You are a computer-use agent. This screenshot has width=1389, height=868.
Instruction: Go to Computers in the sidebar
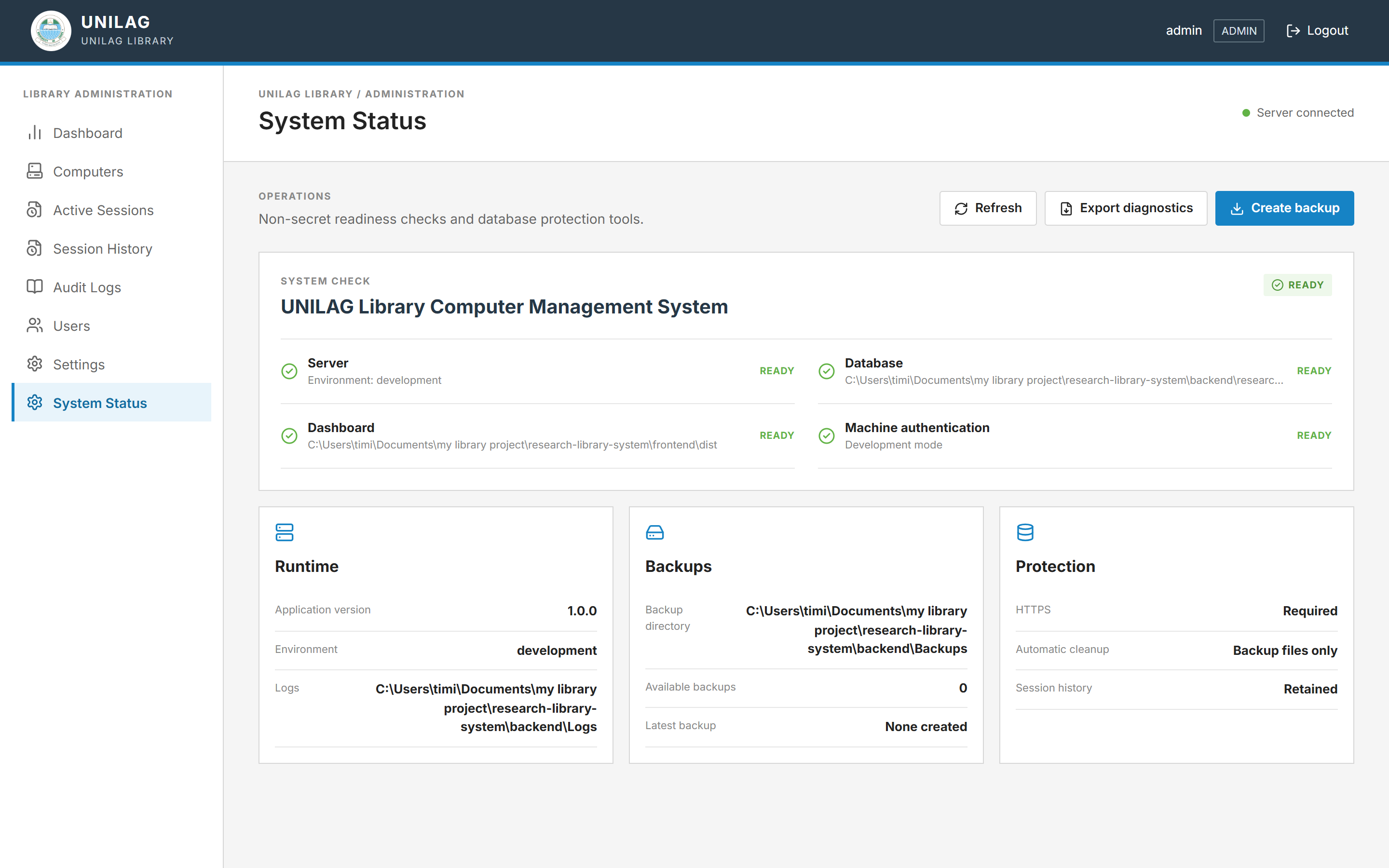pos(111,172)
